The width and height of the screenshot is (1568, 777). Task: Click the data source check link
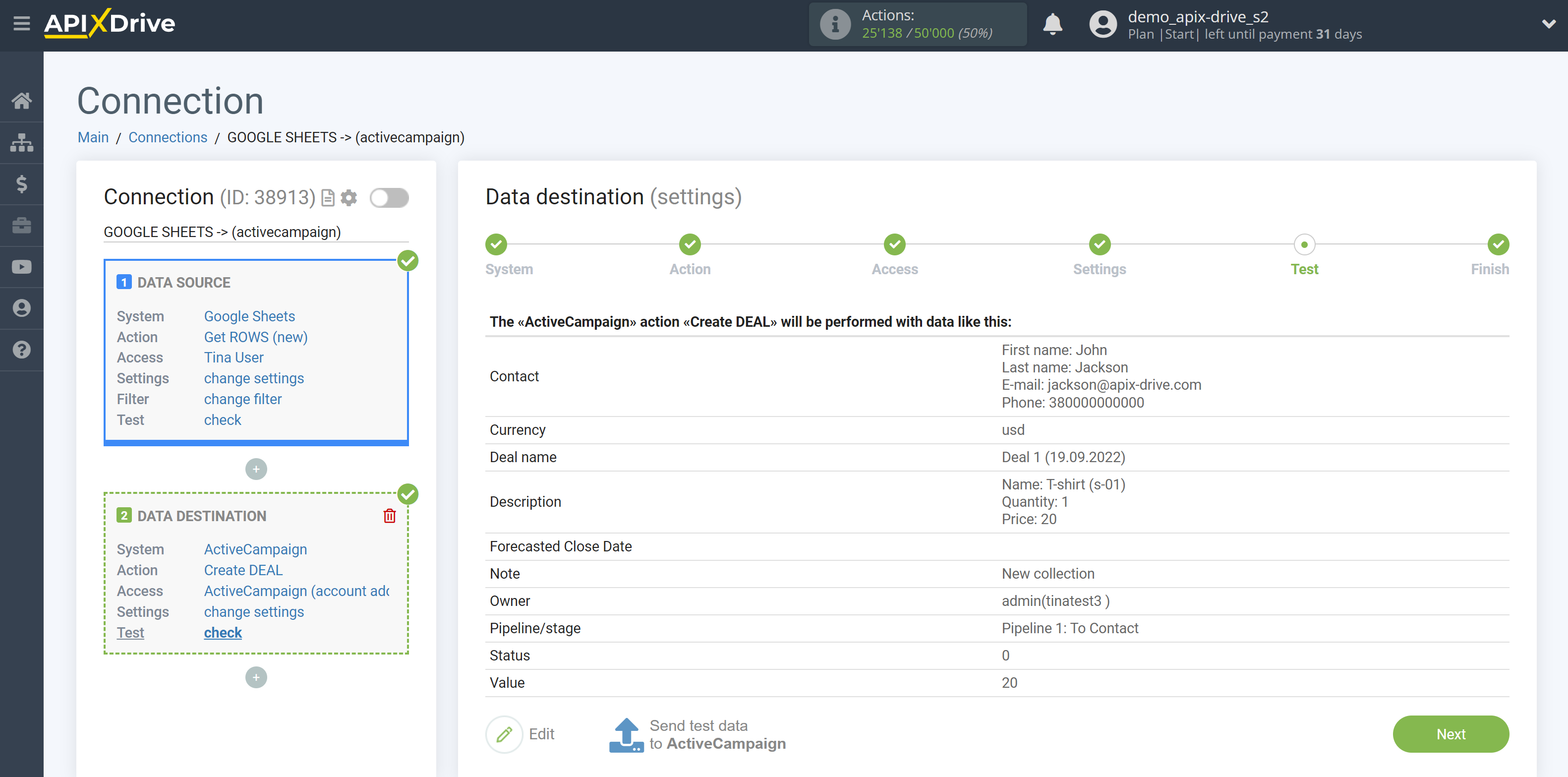click(x=223, y=419)
